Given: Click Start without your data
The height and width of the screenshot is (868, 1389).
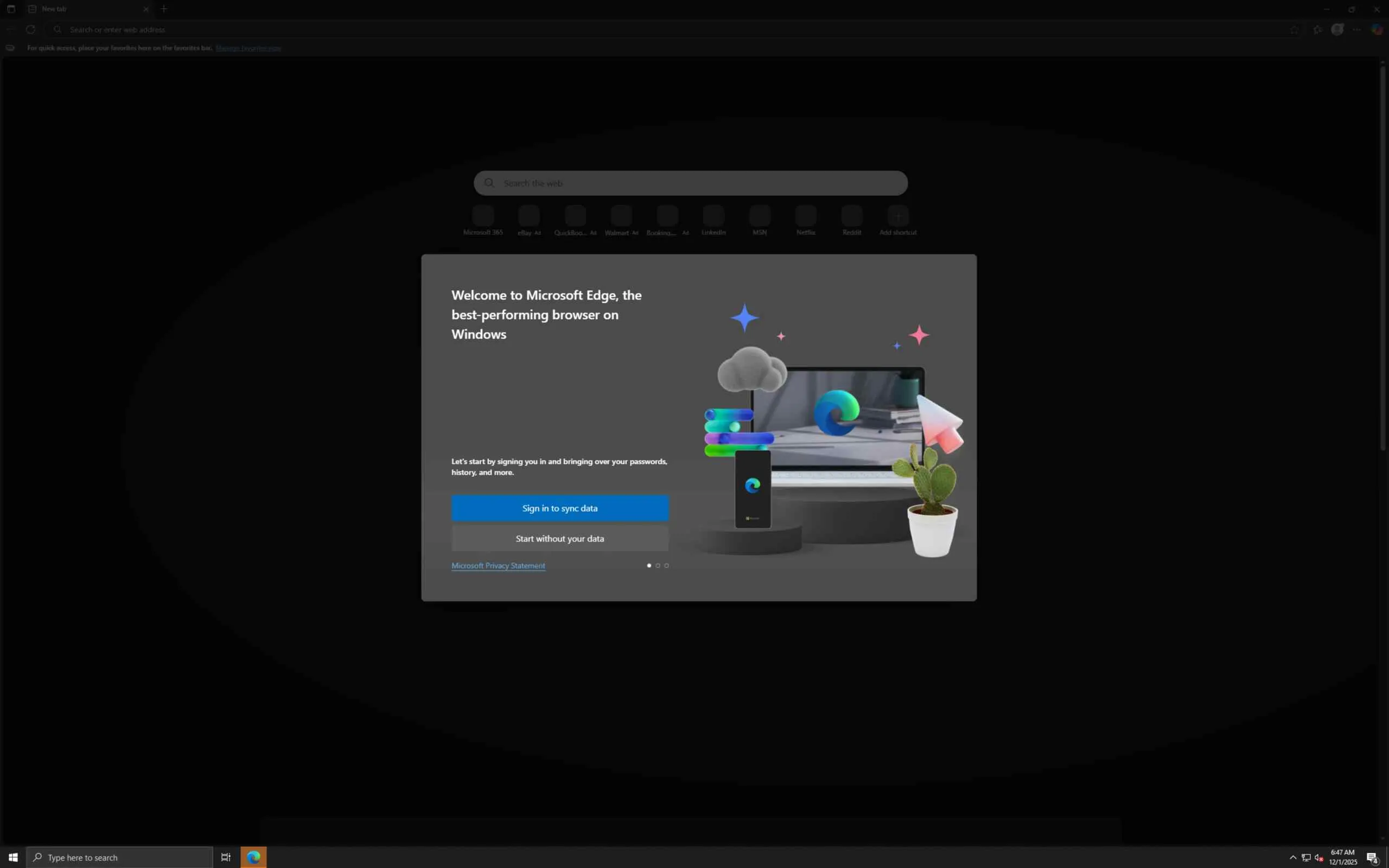Looking at the screenshot, I should coord(559,539).
